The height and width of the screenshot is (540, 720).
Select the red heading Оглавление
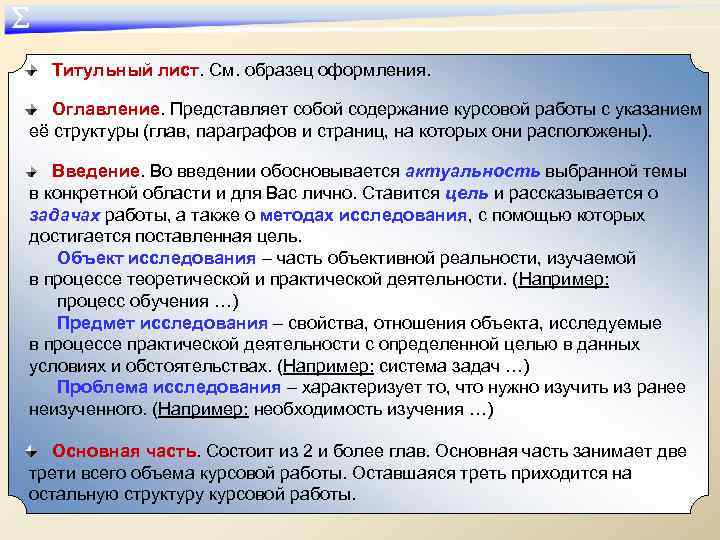(x=106, y=109)
